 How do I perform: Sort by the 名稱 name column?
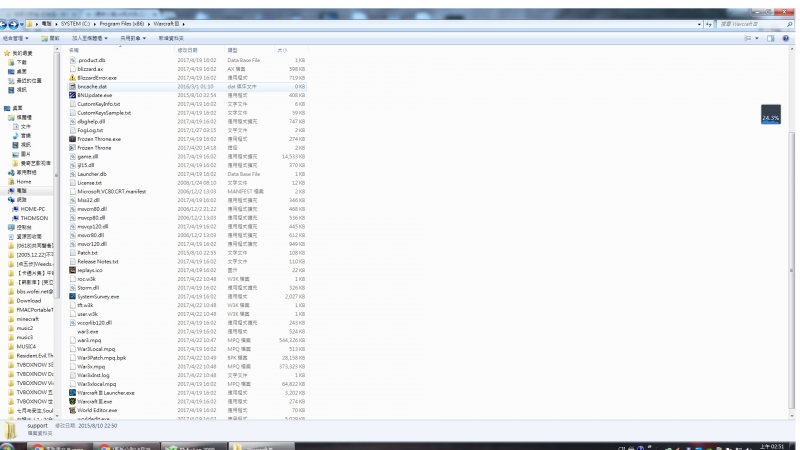tap(120, 50)
